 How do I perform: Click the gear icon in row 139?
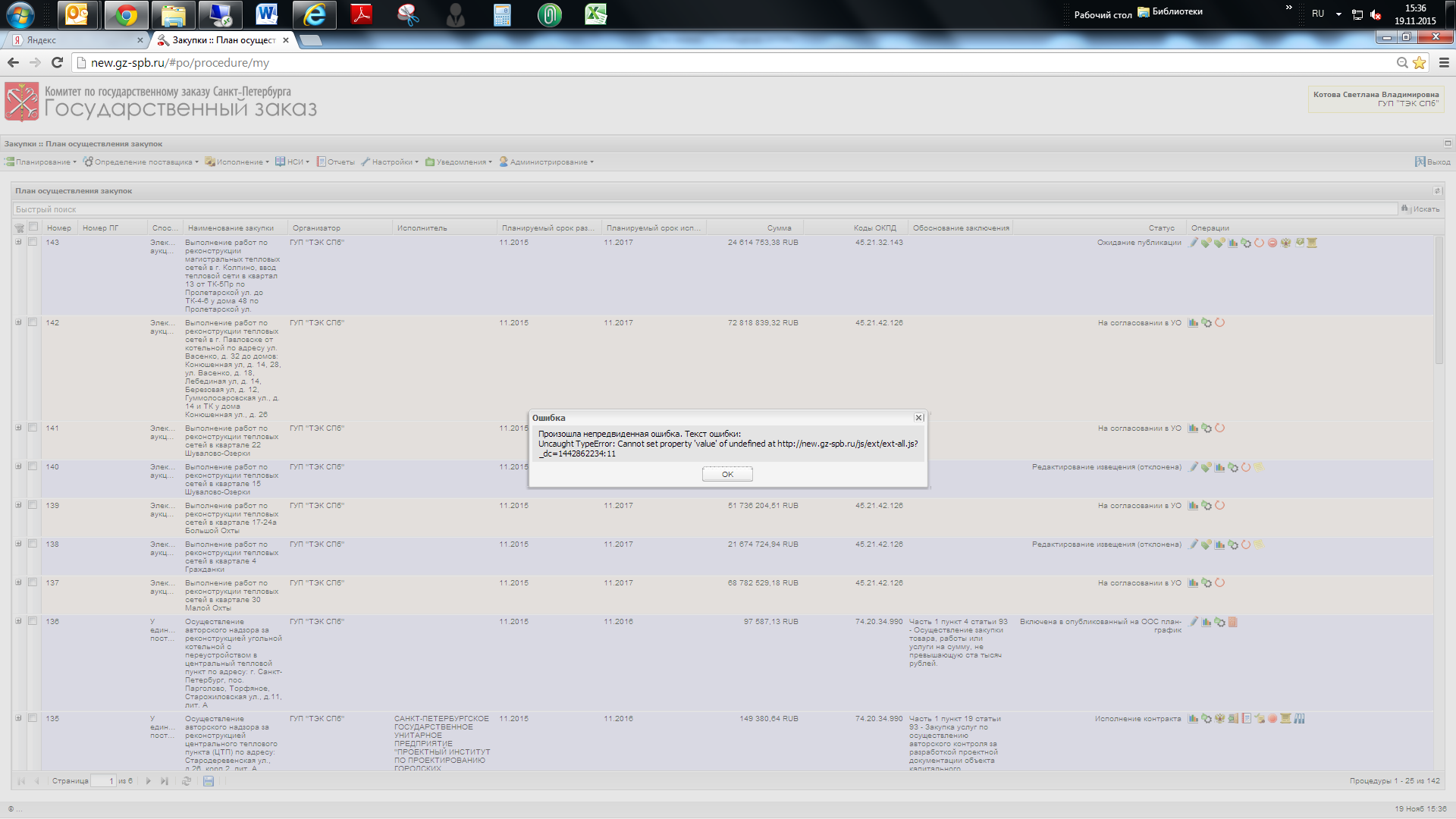coord(1207,506)
